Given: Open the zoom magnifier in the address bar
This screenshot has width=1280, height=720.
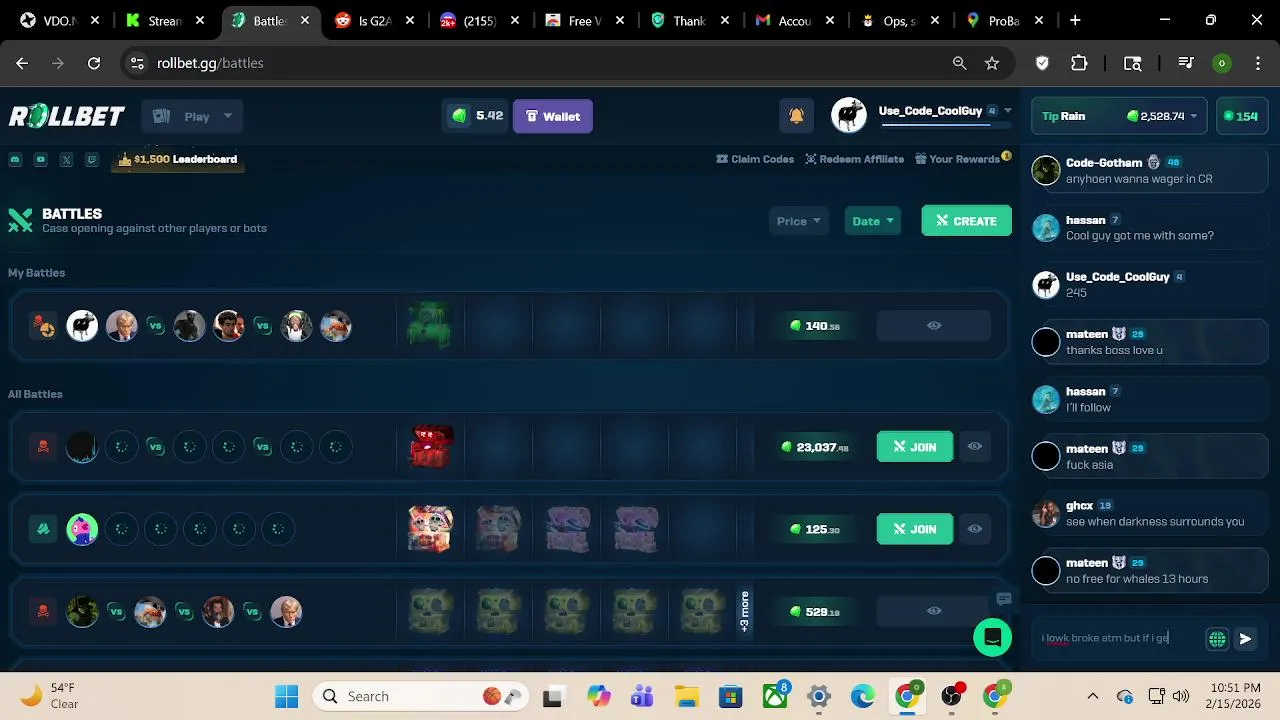Looking at the screenshot, I should pyautogui.click(x=959, y=63).
